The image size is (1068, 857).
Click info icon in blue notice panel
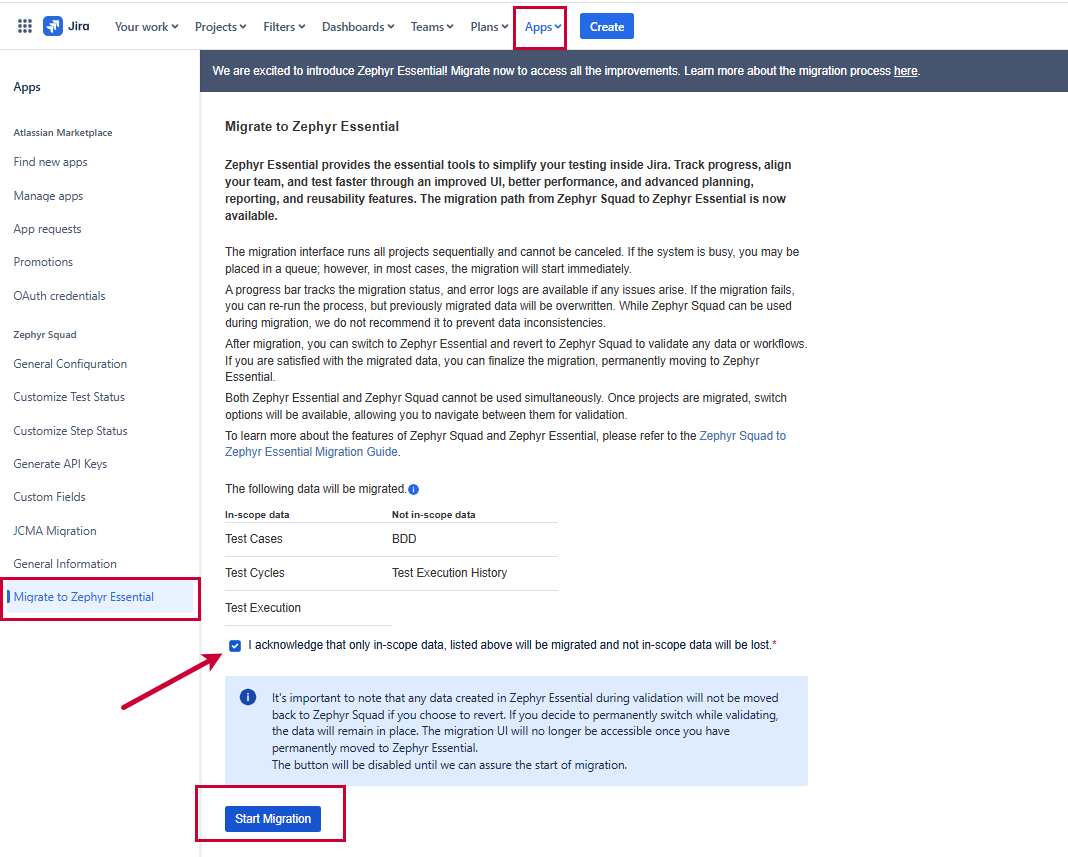(x=248, y=697)
